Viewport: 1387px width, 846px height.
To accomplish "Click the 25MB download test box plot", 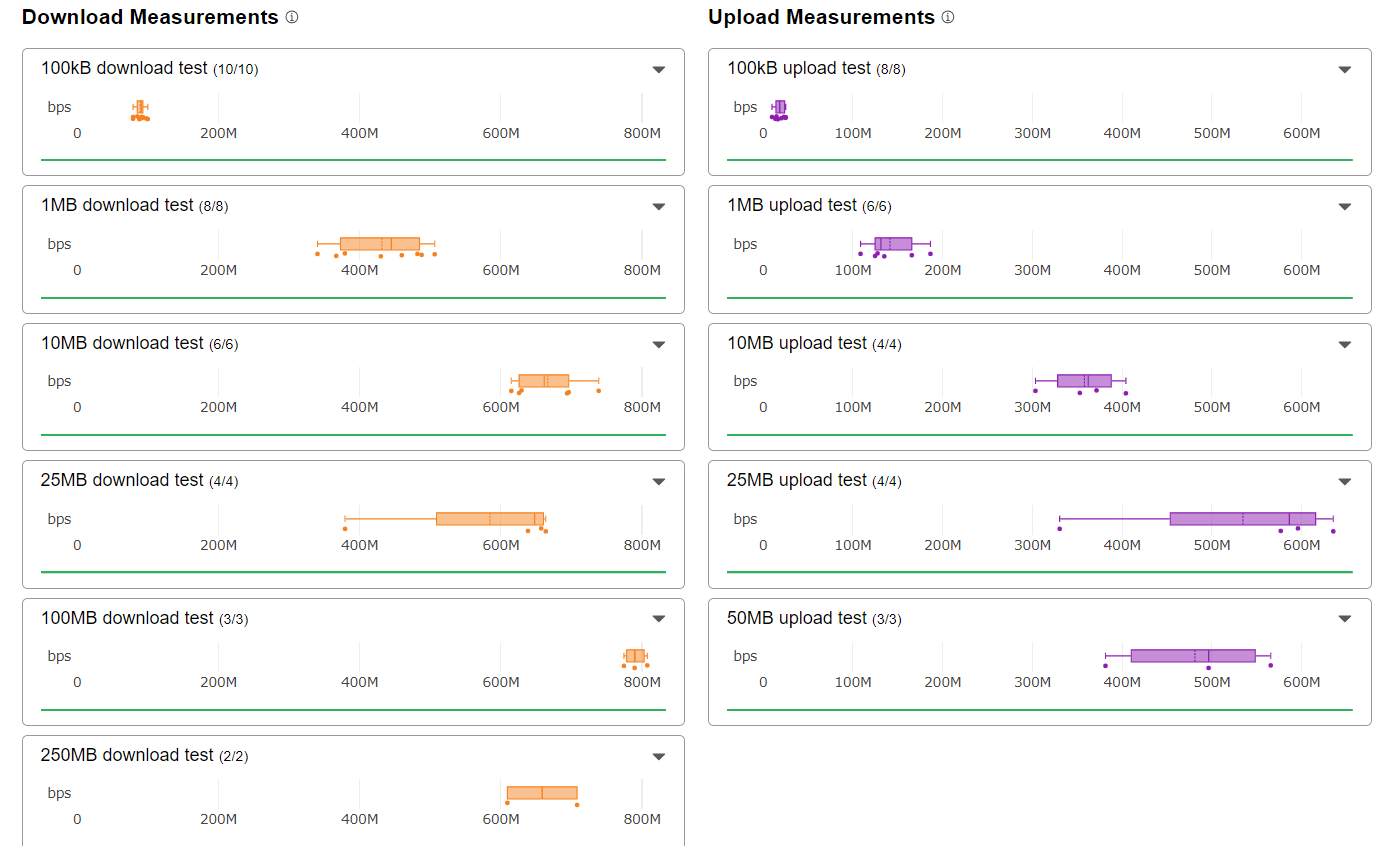I will point(490,518).
